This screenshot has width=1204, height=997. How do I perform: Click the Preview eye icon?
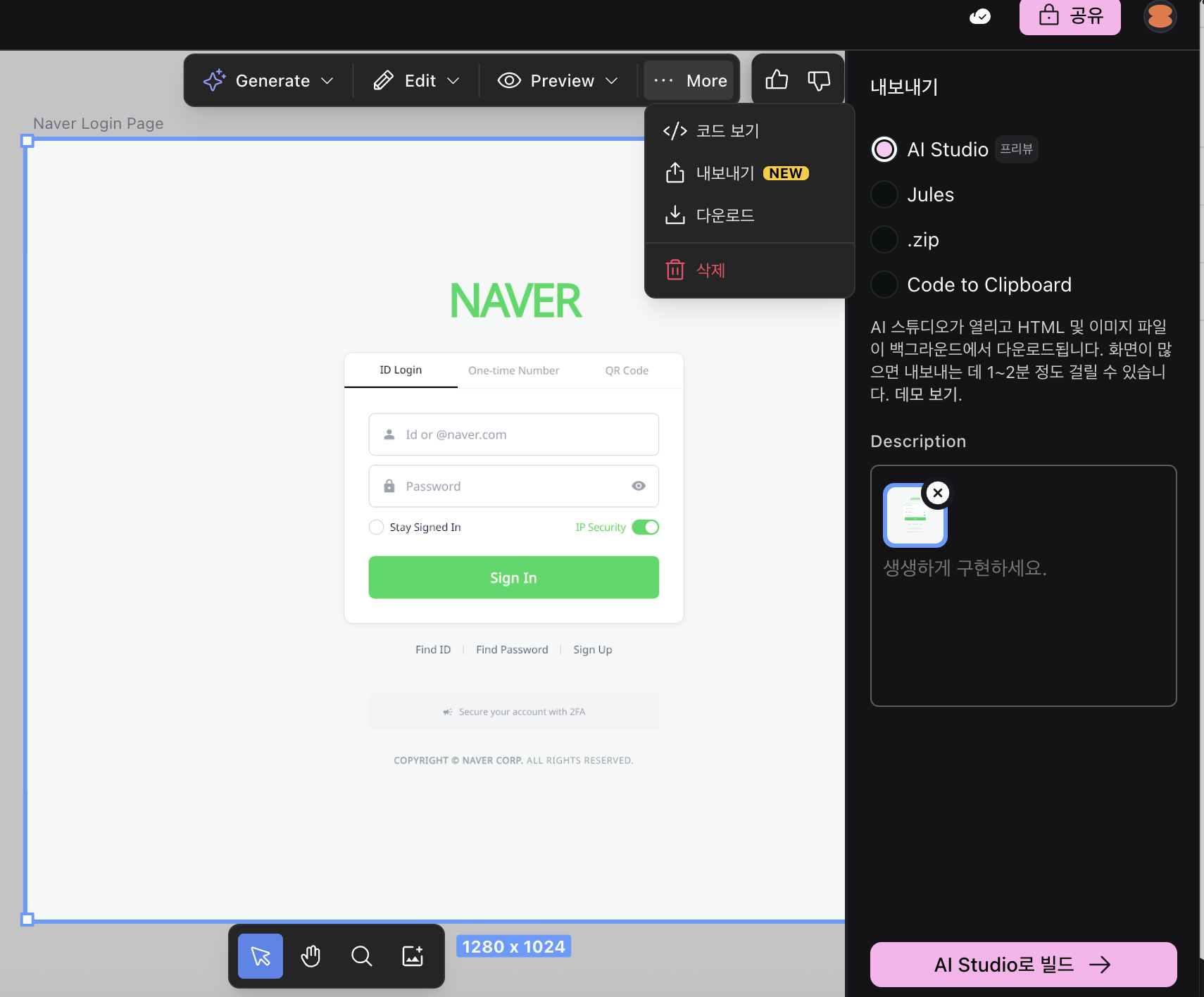509,80
